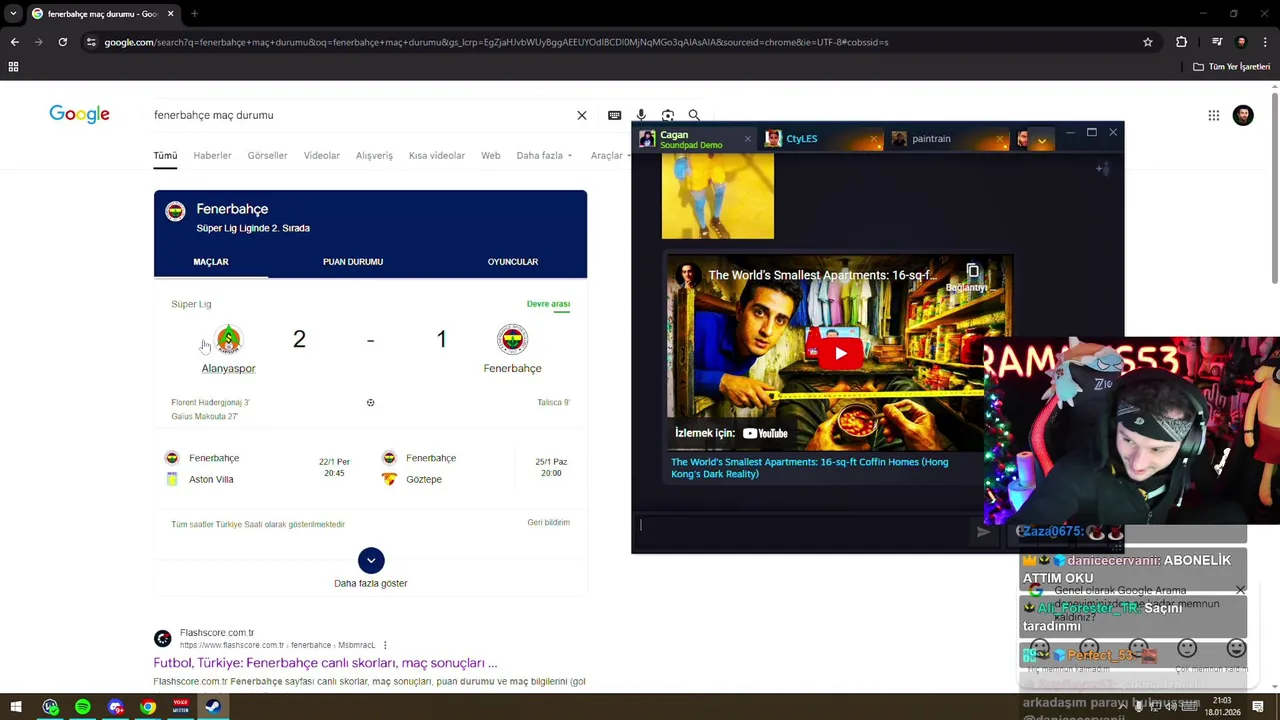
Task: Switch to the Web results tab
Action: [491, 155]
